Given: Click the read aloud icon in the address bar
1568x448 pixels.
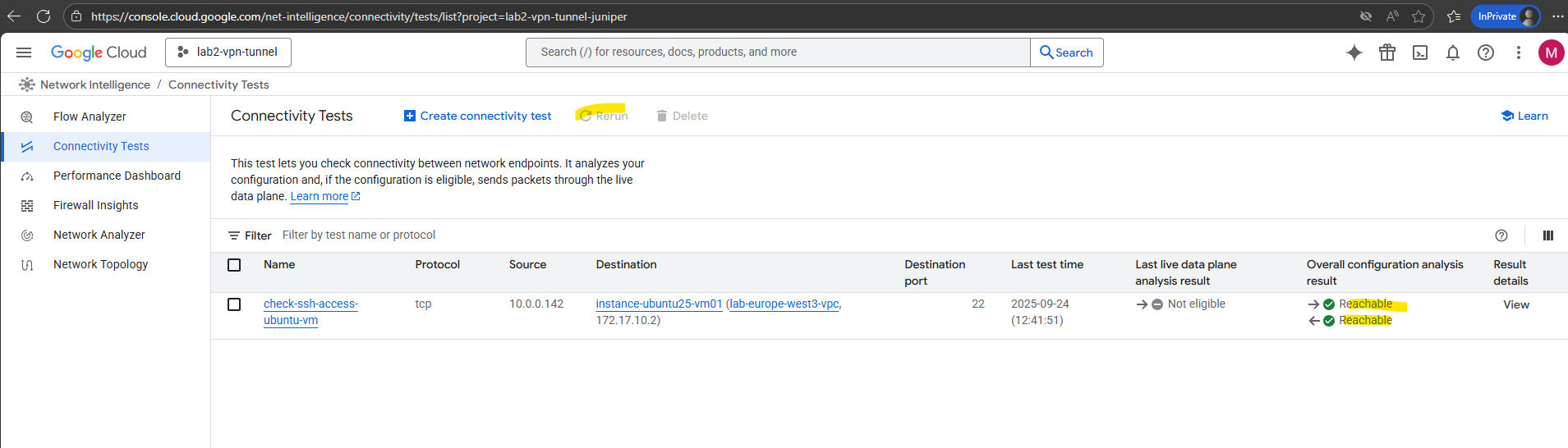Looking at the screenshot, I should (1392, 16).
